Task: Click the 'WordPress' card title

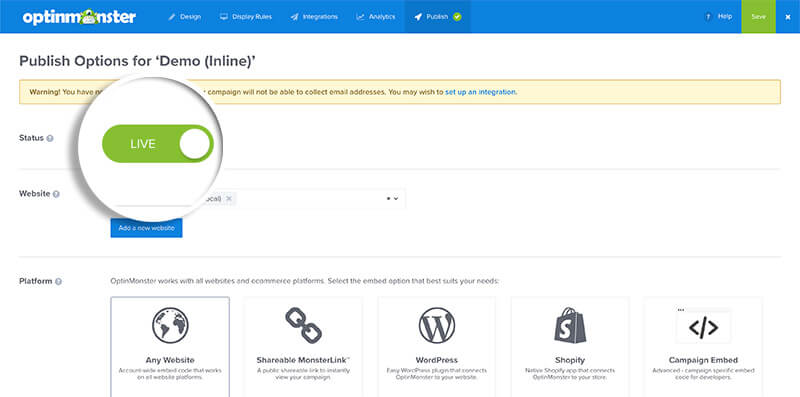Action: tap(437, 360)
